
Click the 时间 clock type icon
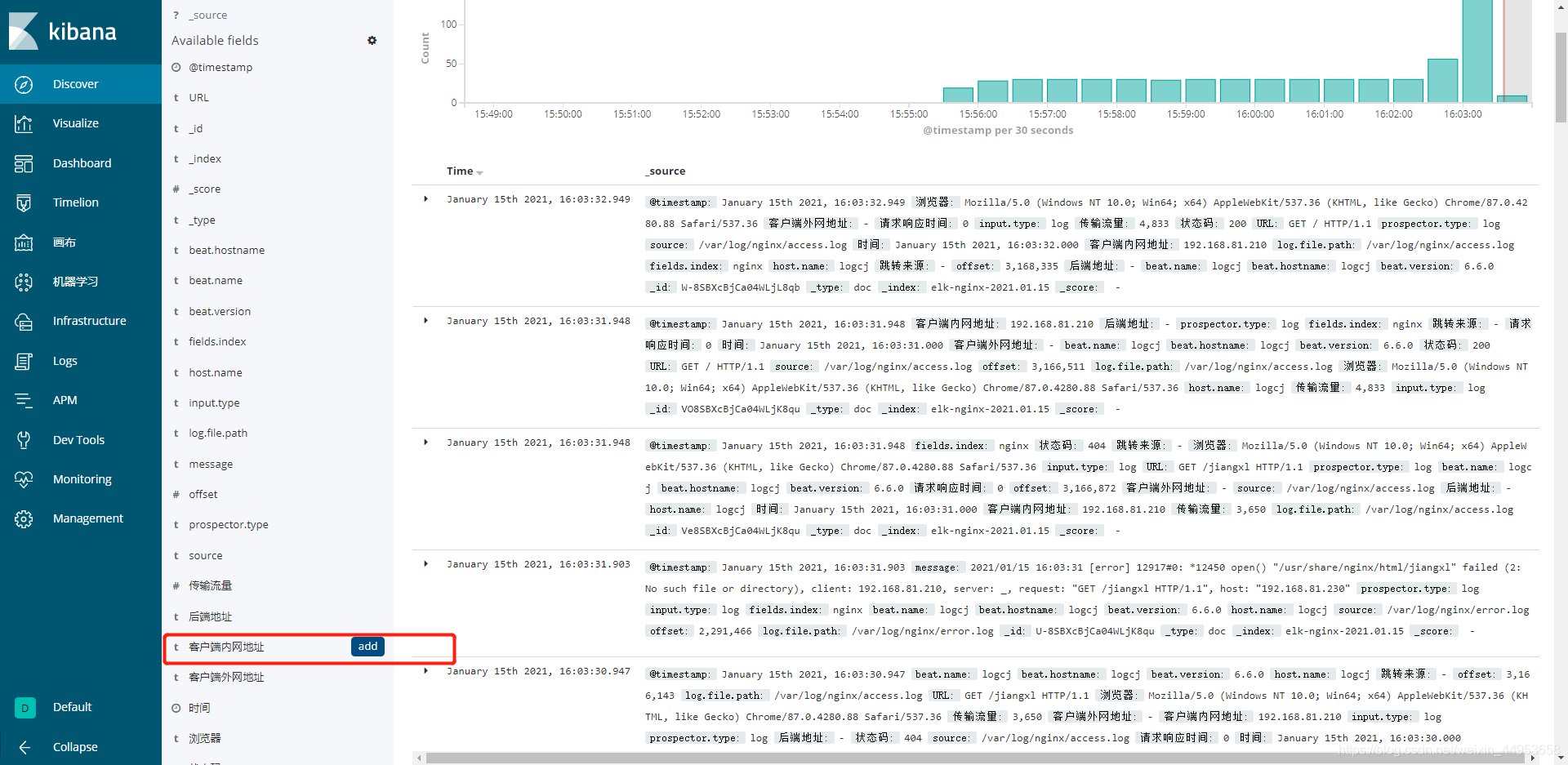[x=176, y=708]
